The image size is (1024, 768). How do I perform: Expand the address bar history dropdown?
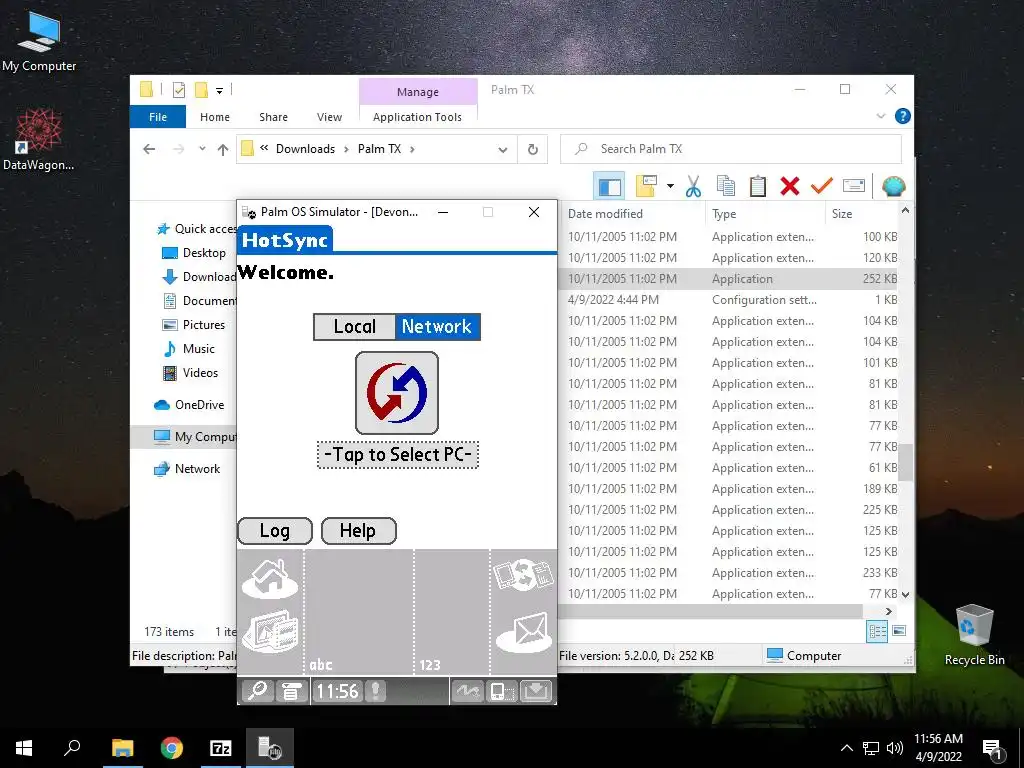(x=503, y=150)
